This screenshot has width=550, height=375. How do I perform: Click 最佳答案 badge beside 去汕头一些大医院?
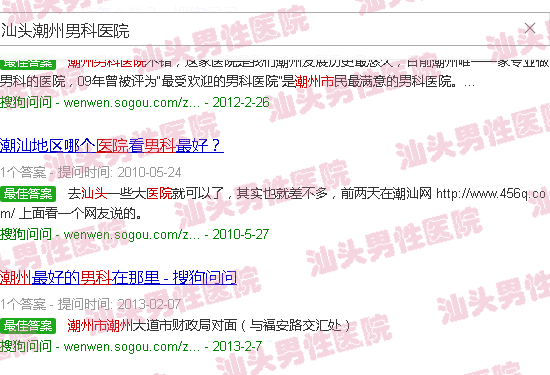click(x=28, y=194)
